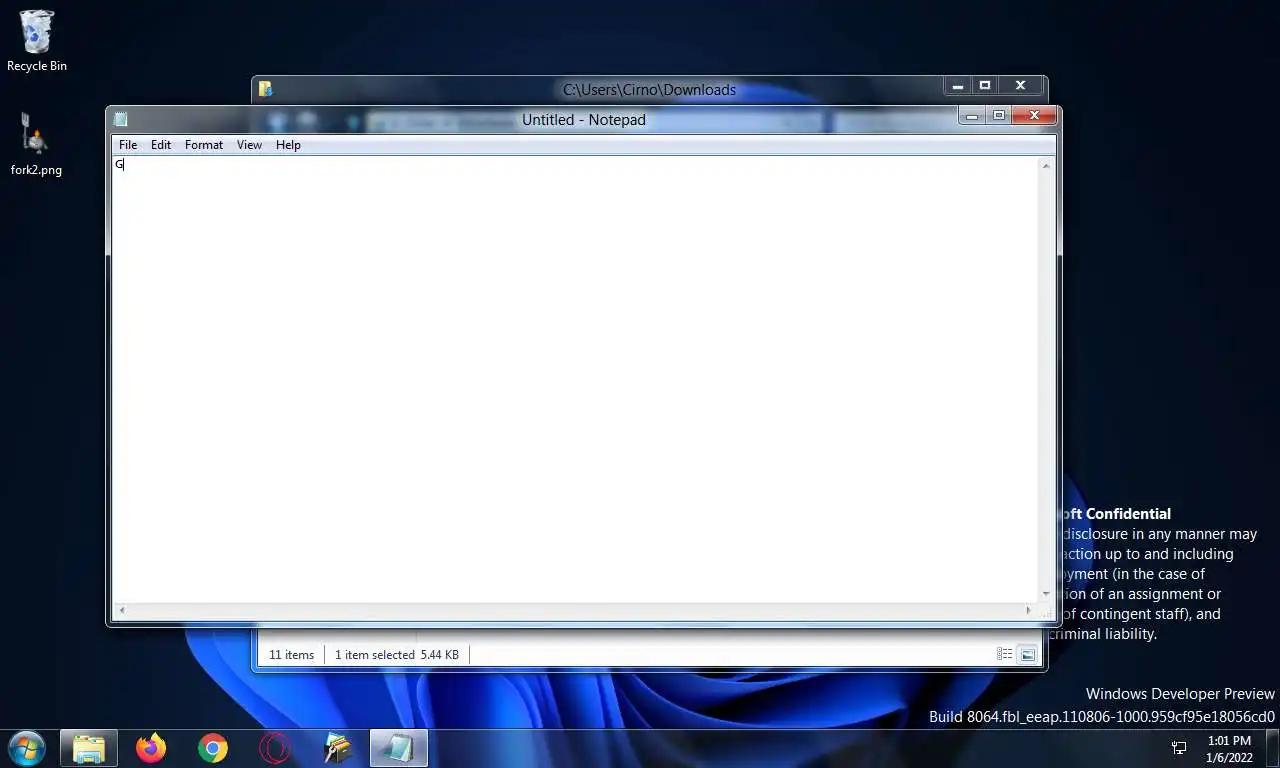Image resolution: width=1280 pixels, height=768 pixels.
Task: Click the Show desktop strip past the clock
Action: [x=1272, y=748]
